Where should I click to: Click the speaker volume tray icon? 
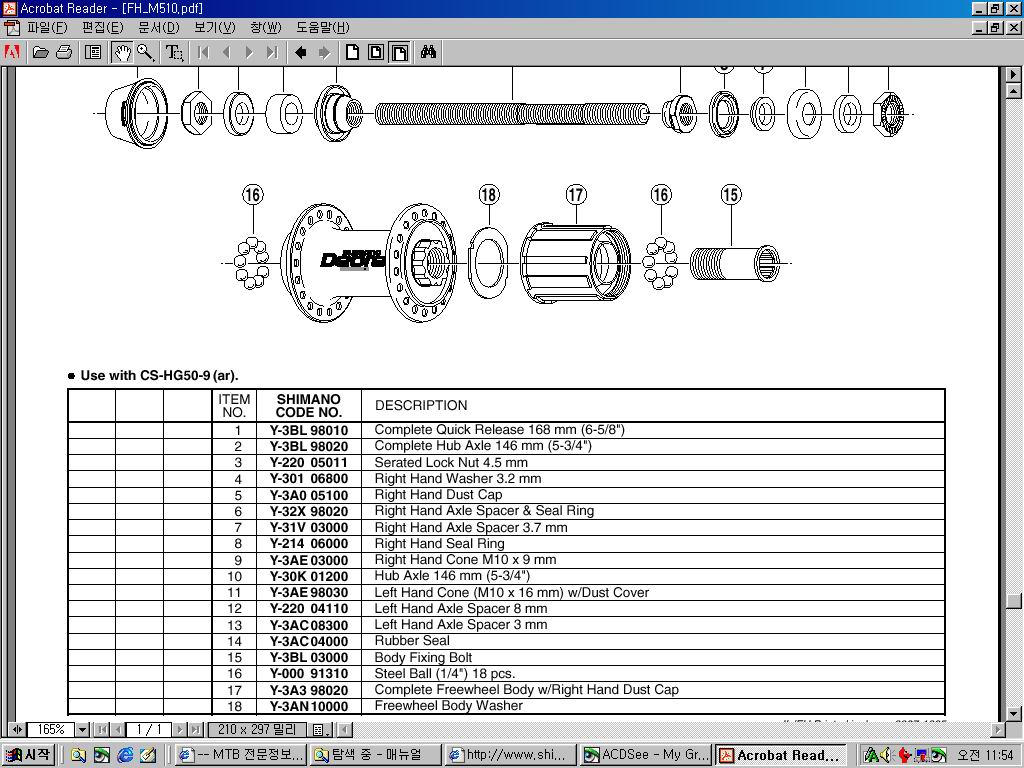pos(886,755)
